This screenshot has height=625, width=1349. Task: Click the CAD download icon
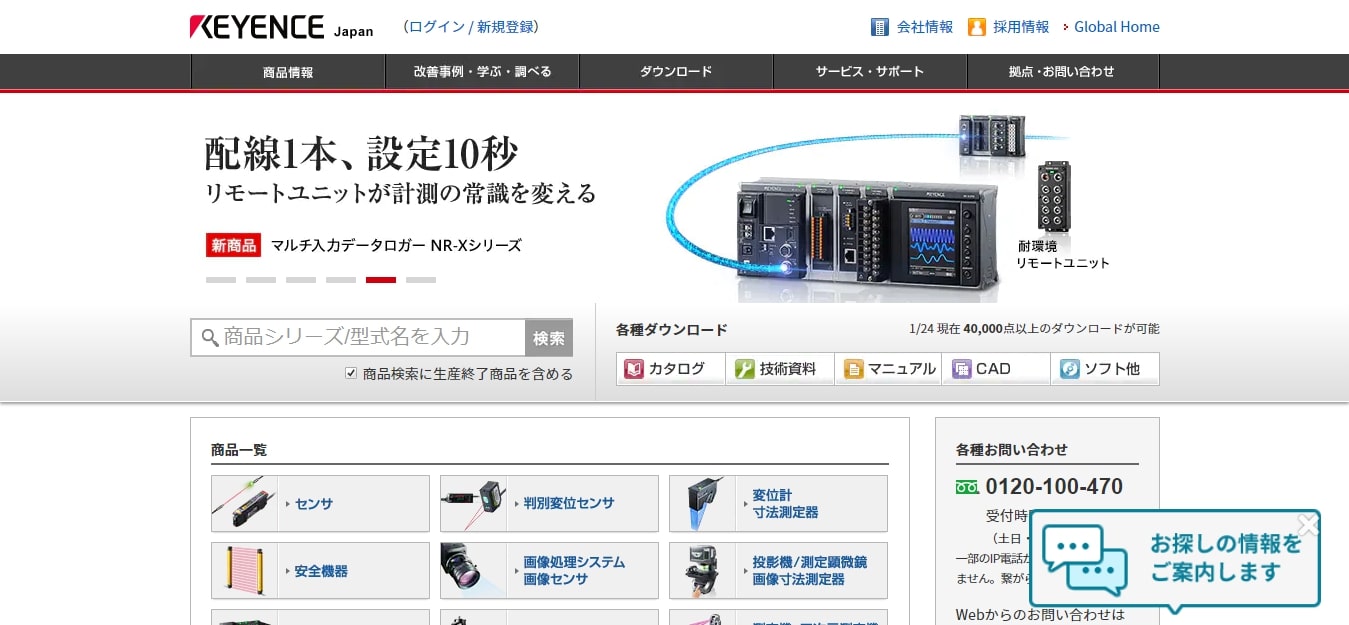962,369
